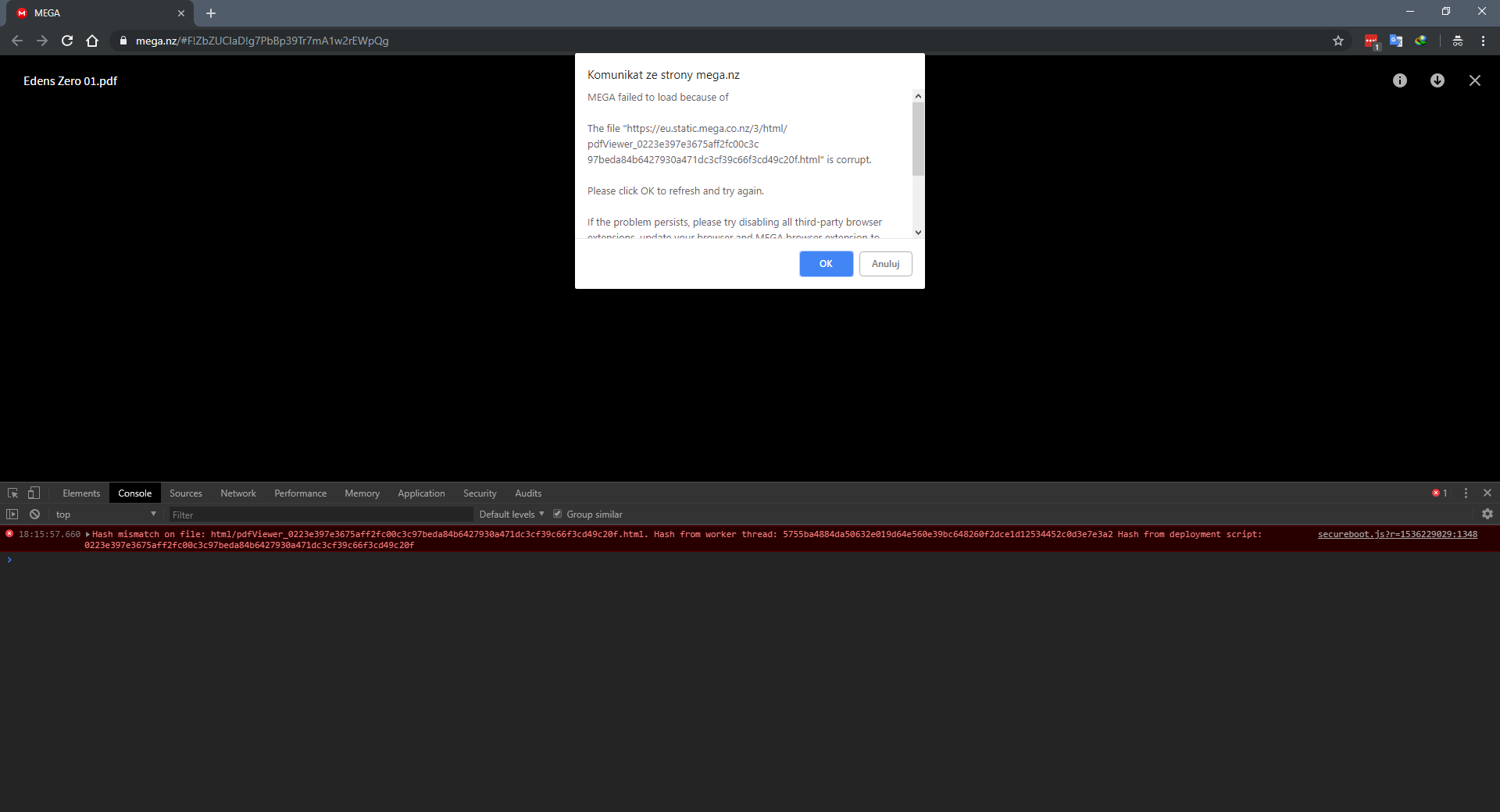Toggle the device toolbar in DevTools
The image size is (1500, 812).
(x=33, y=493)
